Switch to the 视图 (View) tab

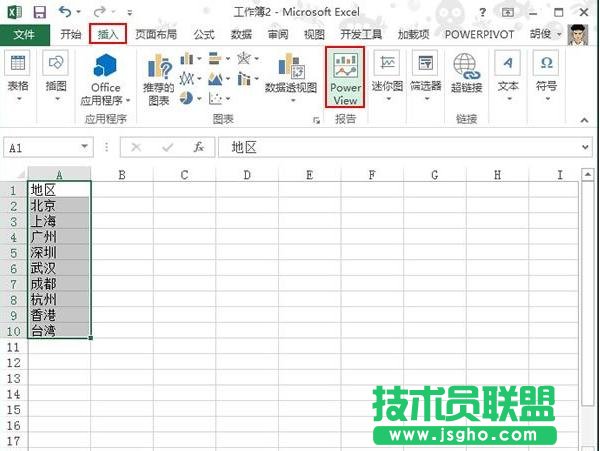[314, 34]
